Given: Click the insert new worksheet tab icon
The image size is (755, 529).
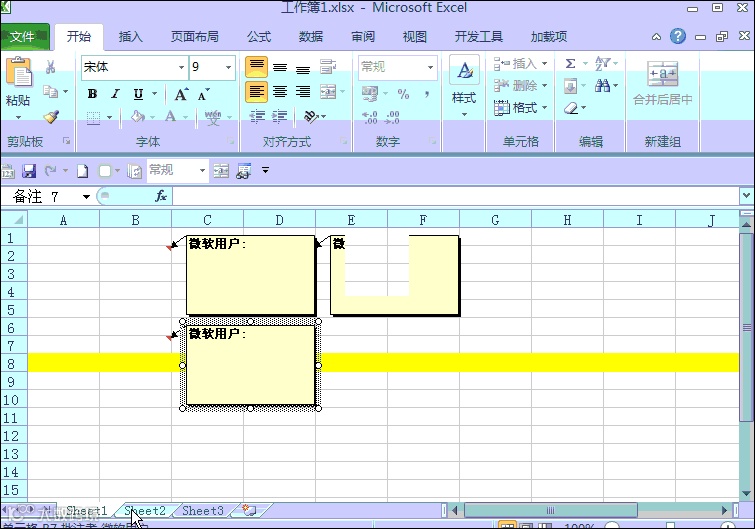Looking at the screenshot, I should click(x=249, y=510).
